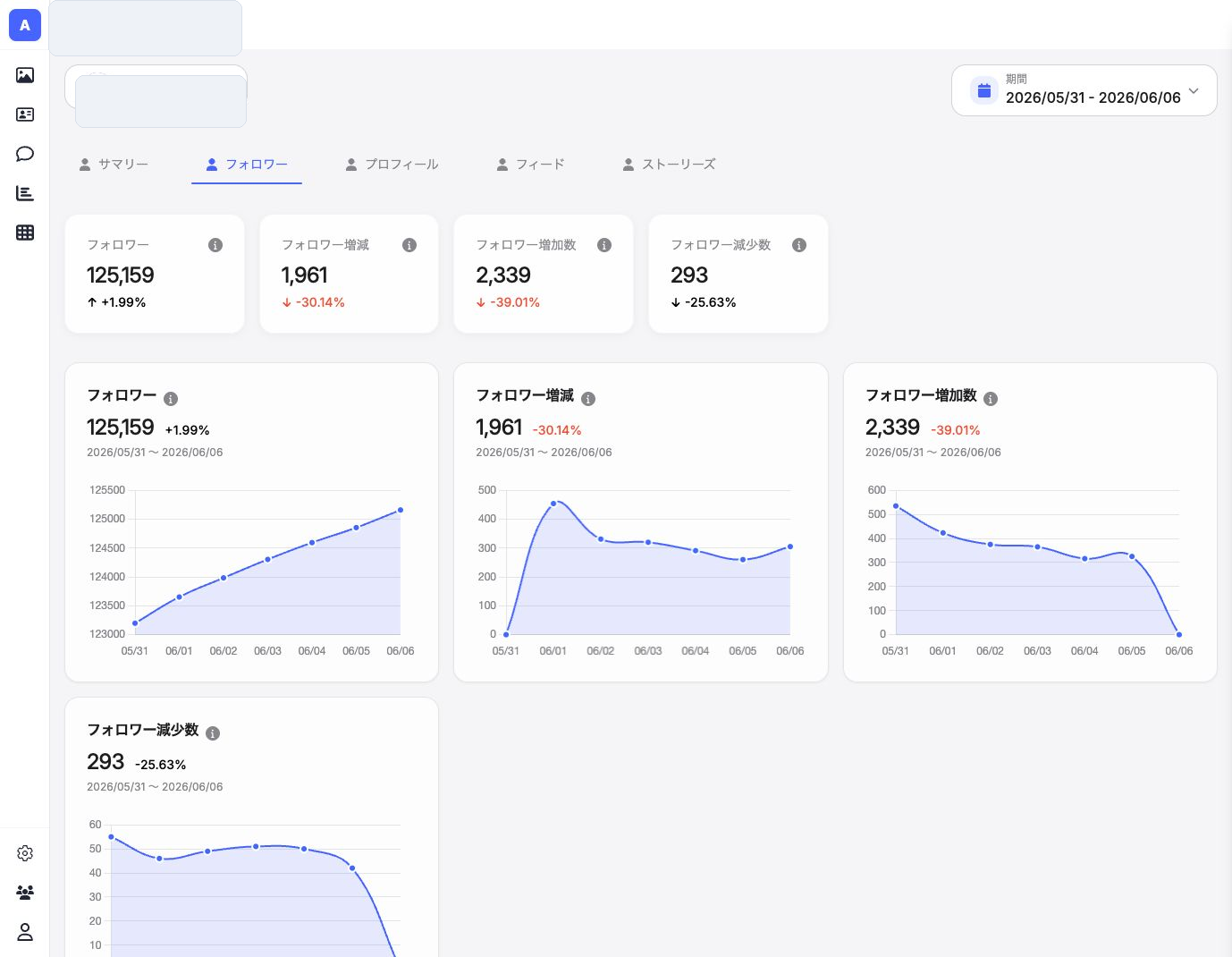Click info icon beside フォロワー減少数 chart title
The image size is (1232, 957).
coord(213,733)
